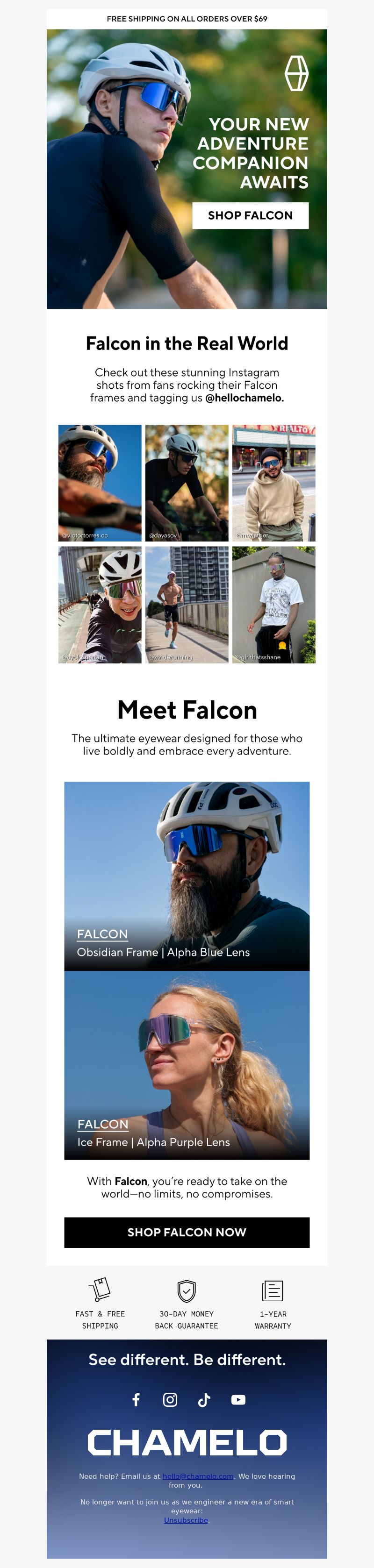The width and height of the screenshot is (374, 1568).
Task: Click the SHOP FALCON NOW black button
Action: (187, 1232)
